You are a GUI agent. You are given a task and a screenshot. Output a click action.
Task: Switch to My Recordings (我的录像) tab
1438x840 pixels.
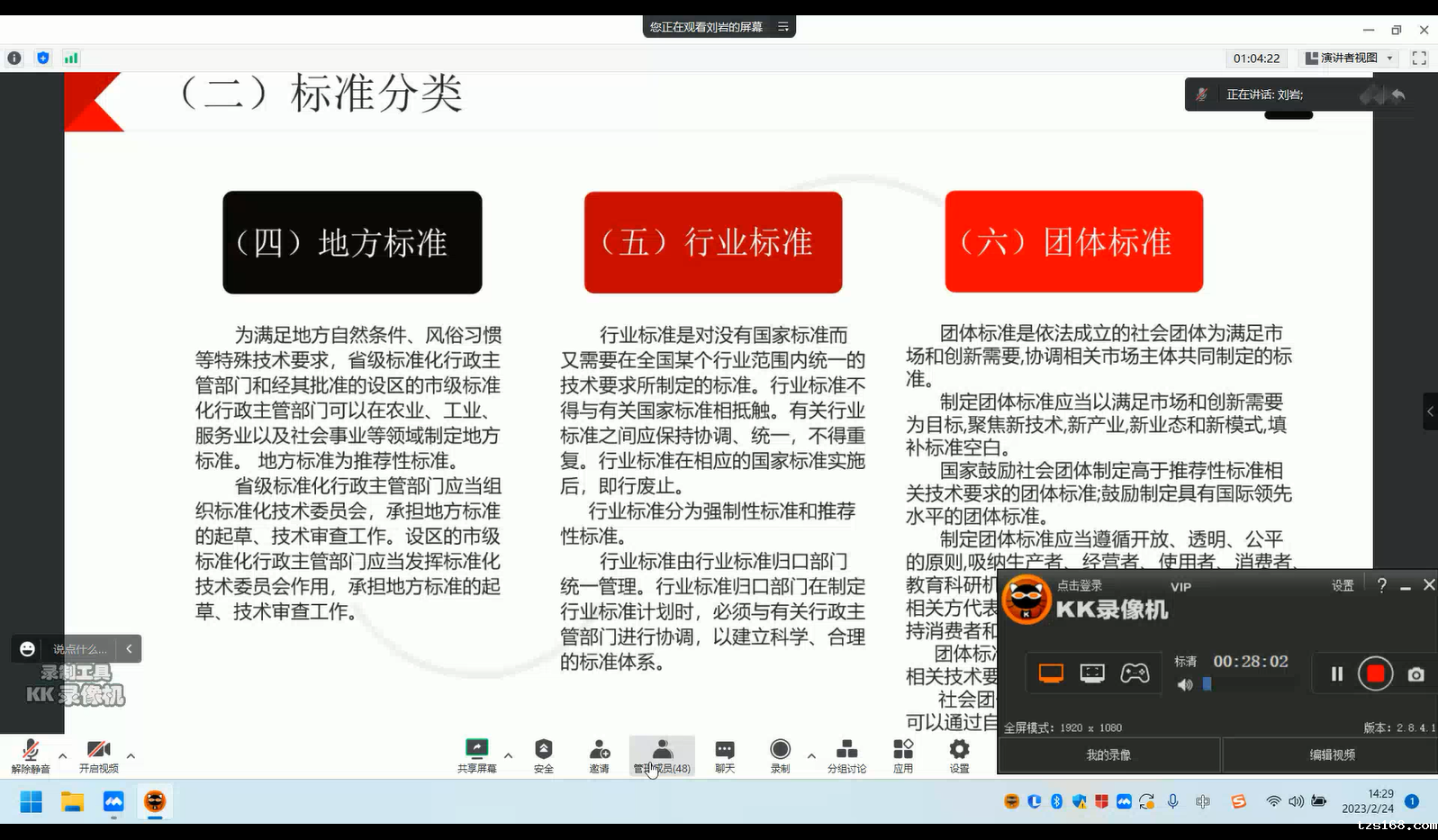point(1108,754)
